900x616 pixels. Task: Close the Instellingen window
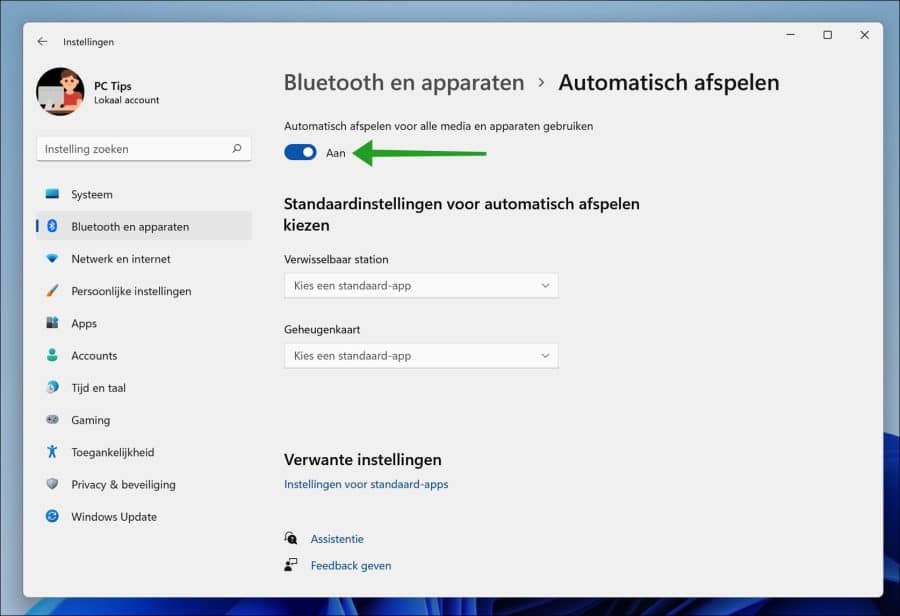coord(864,35)
